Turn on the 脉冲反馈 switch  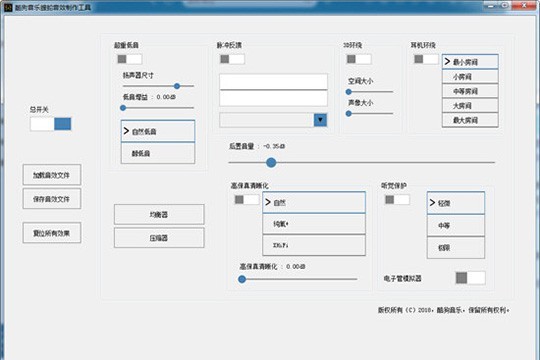(232, 59)
